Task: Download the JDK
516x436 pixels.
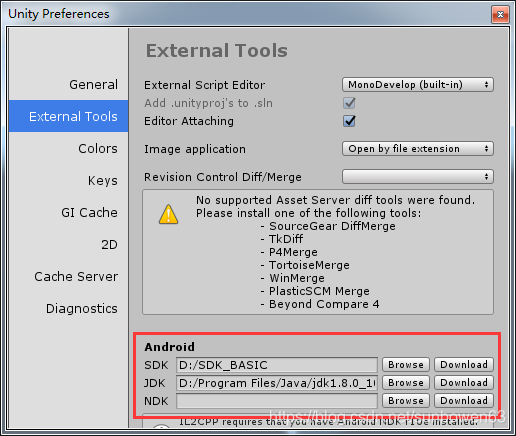Action: [x=464, y=383]
